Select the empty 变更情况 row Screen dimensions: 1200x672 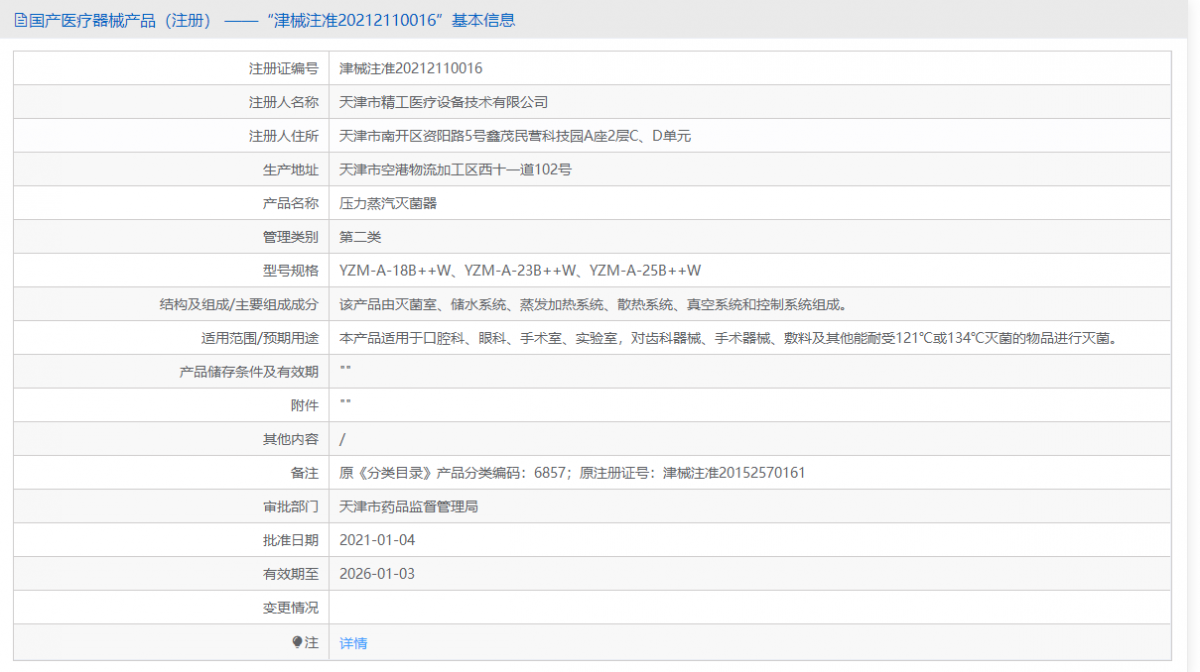600,607
